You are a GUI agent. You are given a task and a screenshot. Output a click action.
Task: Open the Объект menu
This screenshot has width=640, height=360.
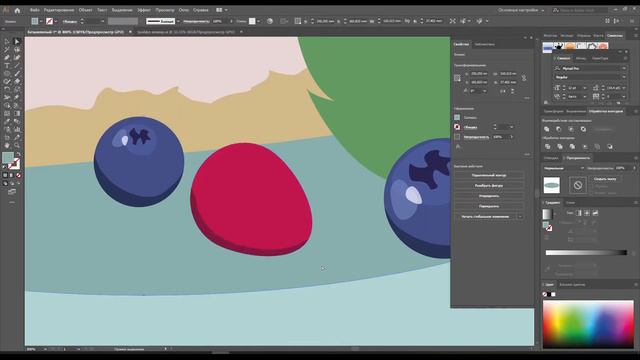click(x=85, y=10)
